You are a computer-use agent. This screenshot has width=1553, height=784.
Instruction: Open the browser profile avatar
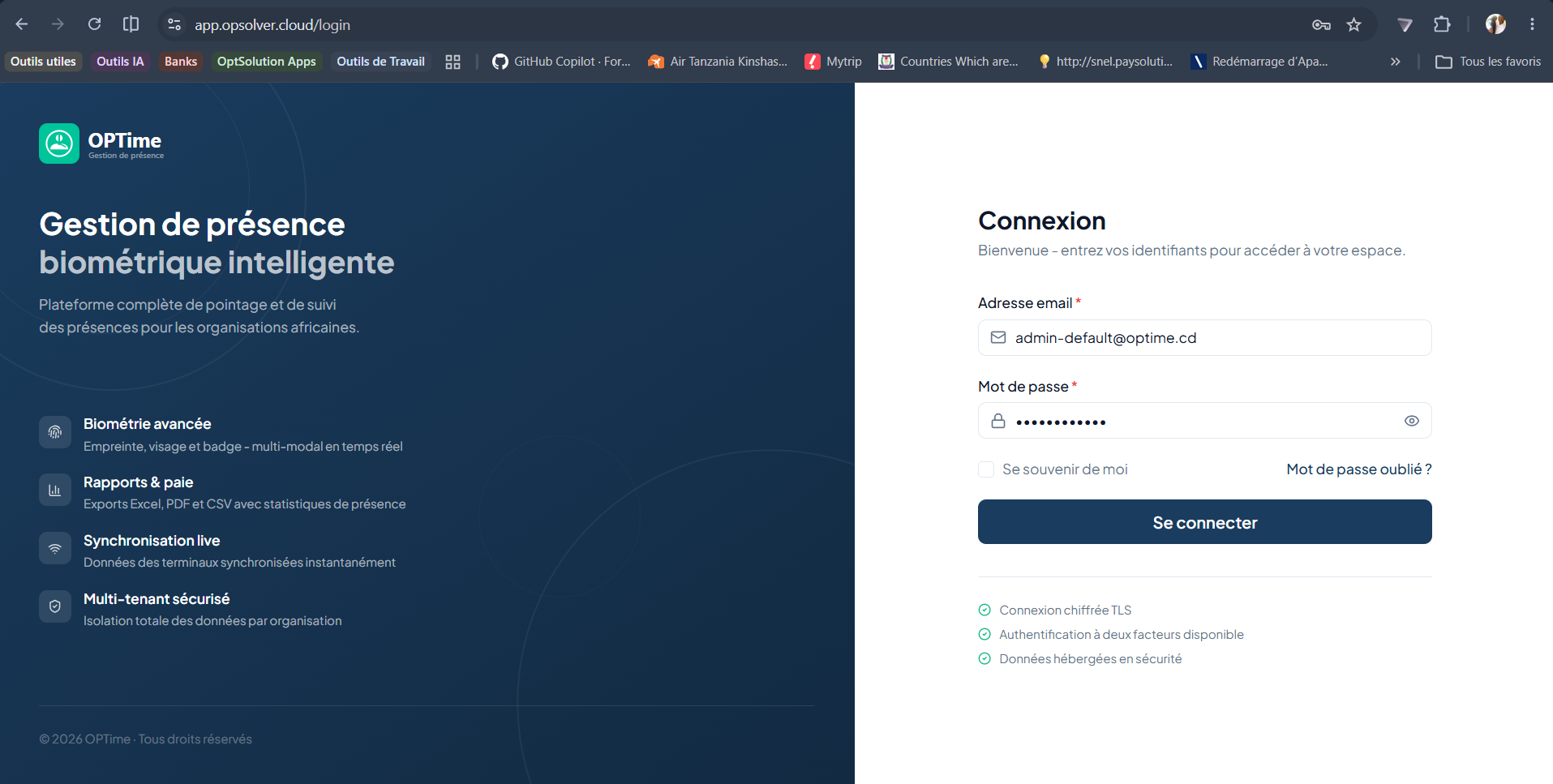1495,24
